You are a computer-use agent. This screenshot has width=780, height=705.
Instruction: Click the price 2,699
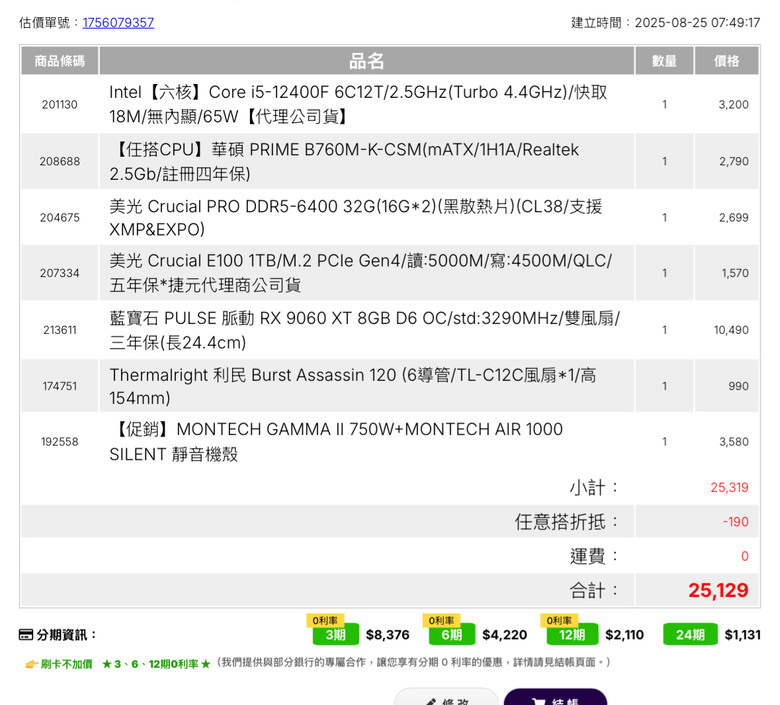[x=733, y=217]
